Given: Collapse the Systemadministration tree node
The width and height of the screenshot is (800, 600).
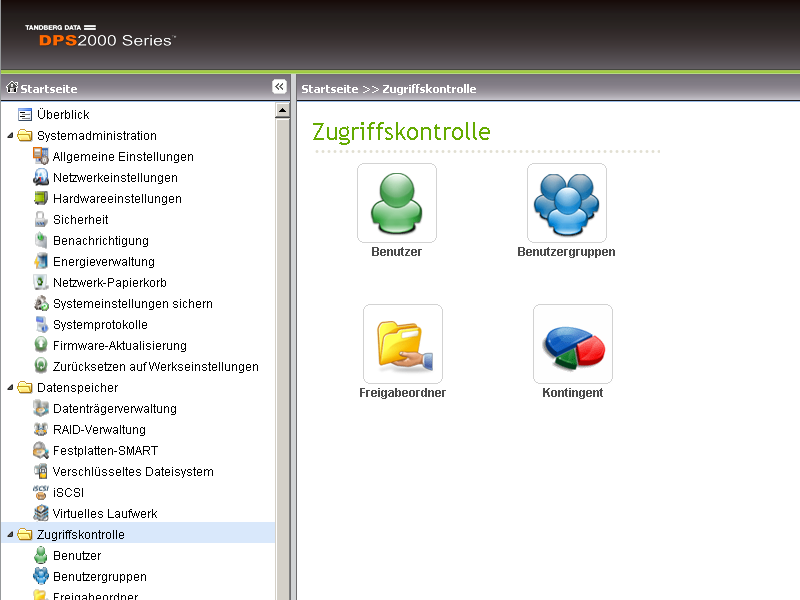Looking at the screenshot, I should click(10, 135).
